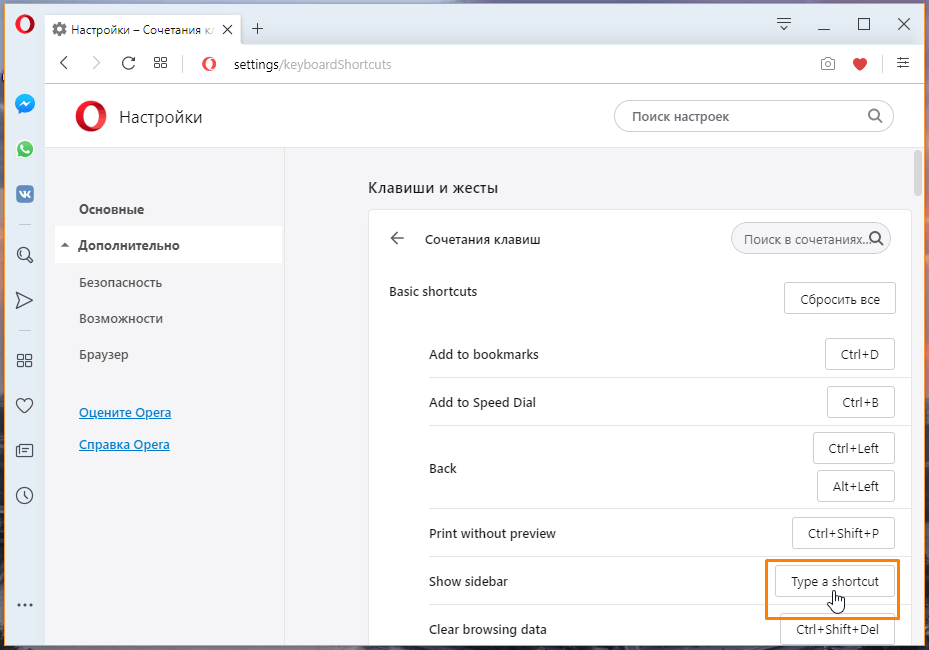
Task: Edit the Ctrl+Left Back shortcut
Action: click(x=854, y=448)
